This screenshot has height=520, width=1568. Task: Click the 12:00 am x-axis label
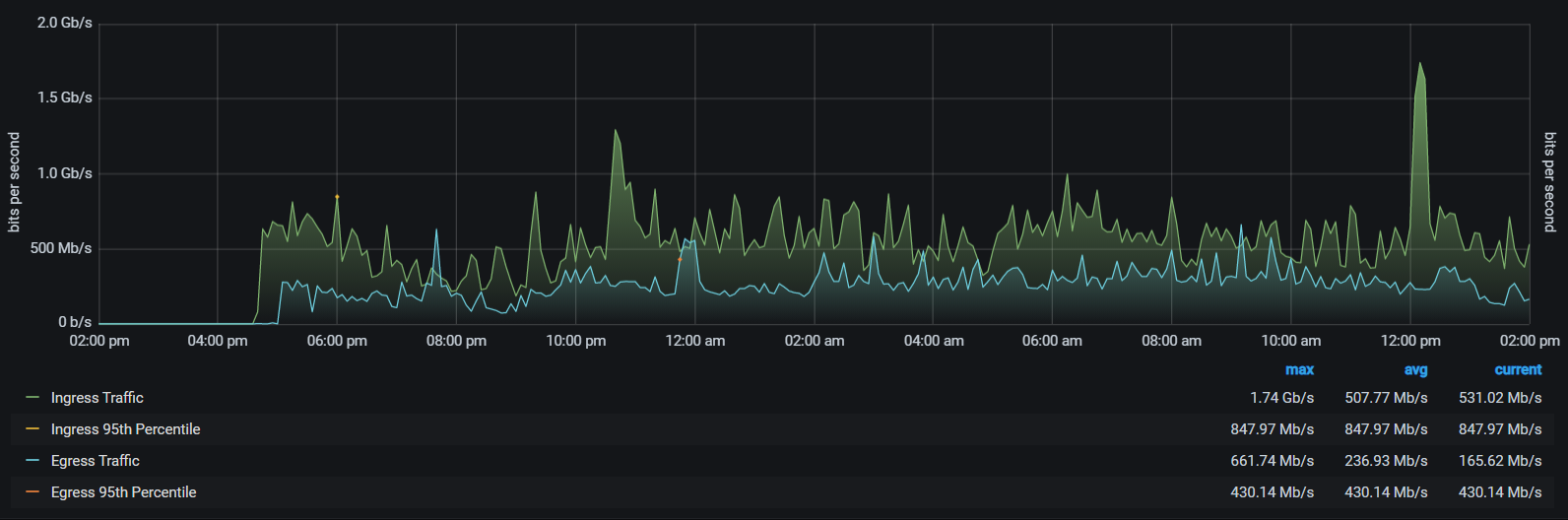[695, 341]
